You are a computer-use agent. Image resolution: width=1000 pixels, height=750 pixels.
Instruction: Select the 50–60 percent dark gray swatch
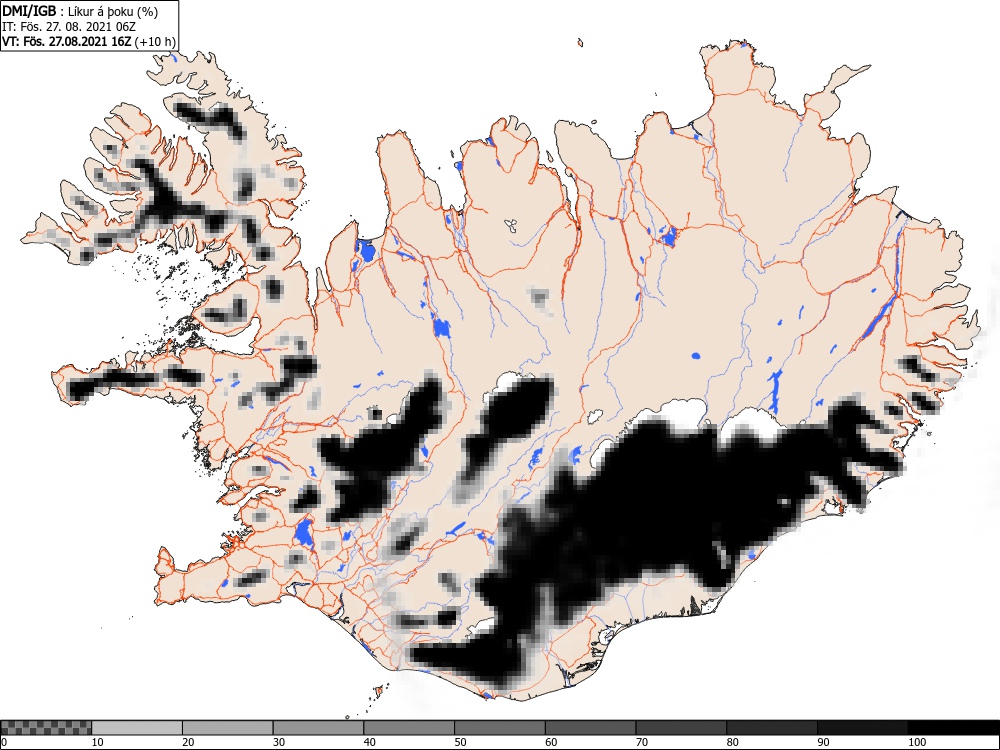500,728
